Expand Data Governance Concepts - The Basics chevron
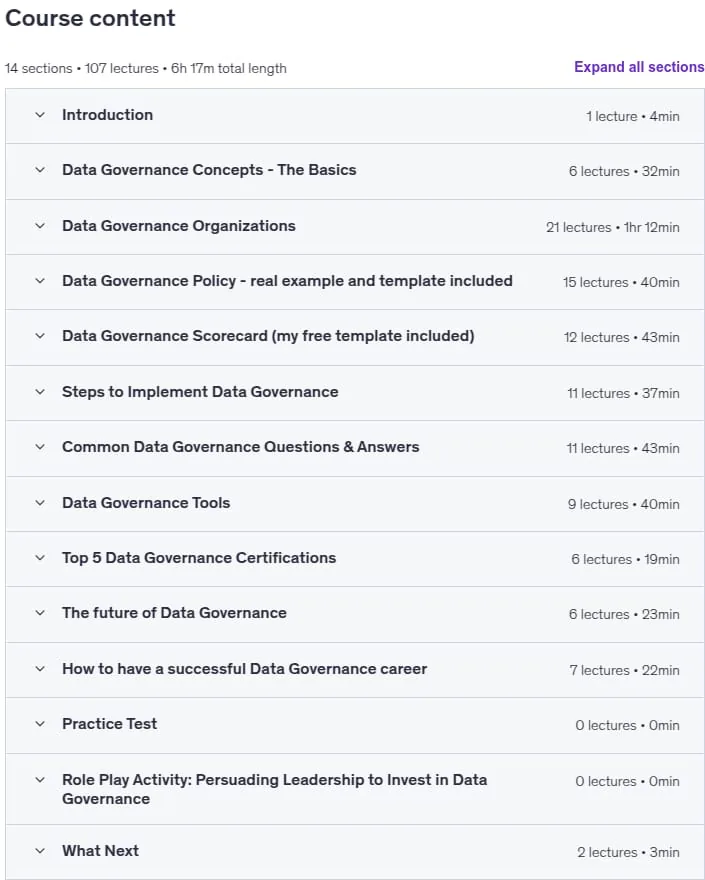 point(40,170)
